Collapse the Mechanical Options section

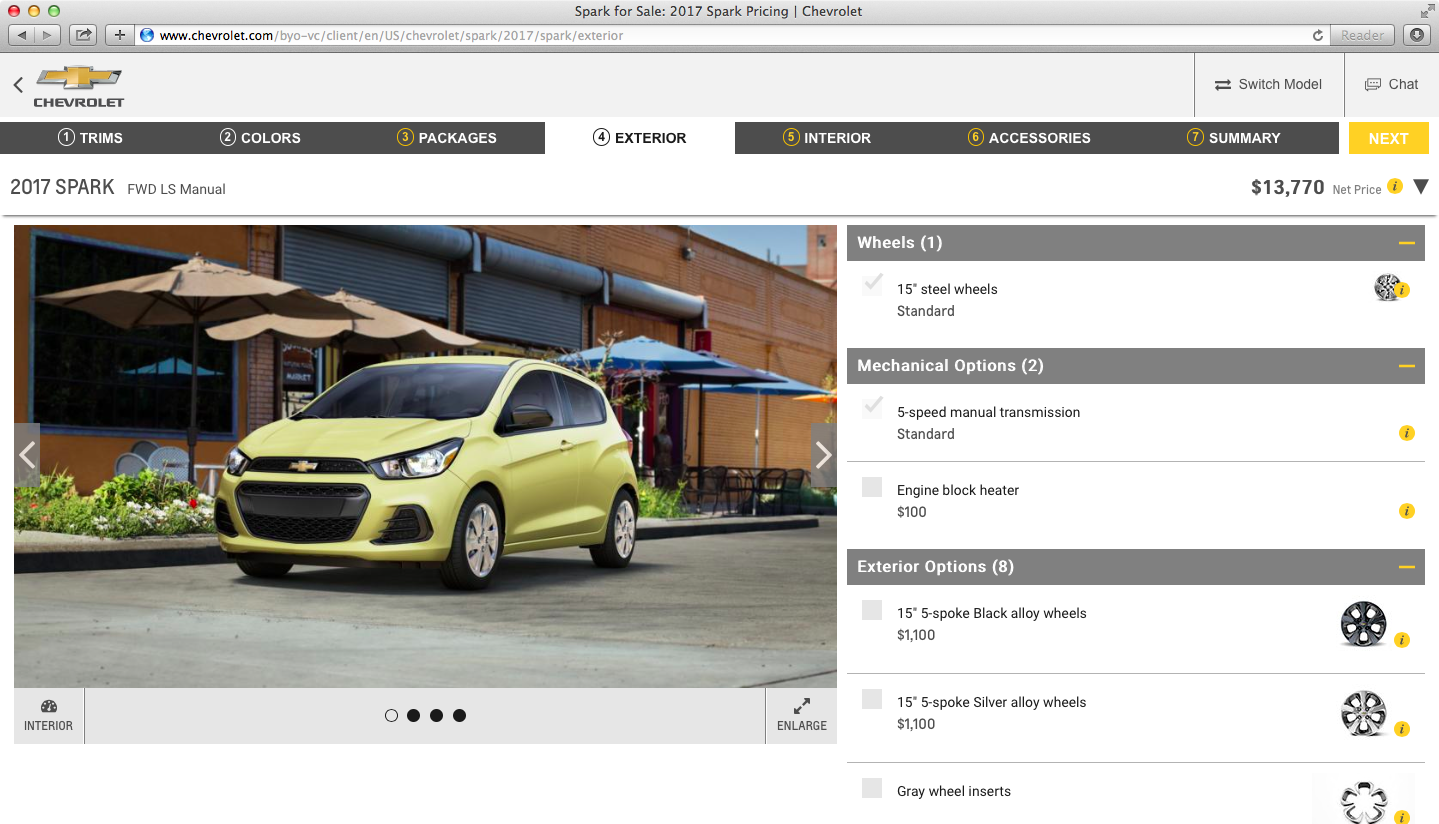click(1407, 366)
